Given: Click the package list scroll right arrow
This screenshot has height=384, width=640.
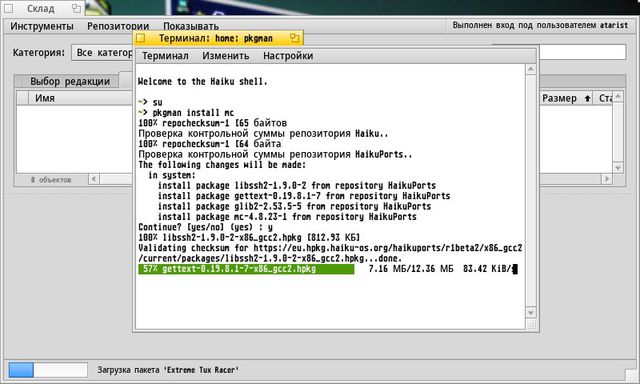Looking at the screenshot, I should point(607,179).
